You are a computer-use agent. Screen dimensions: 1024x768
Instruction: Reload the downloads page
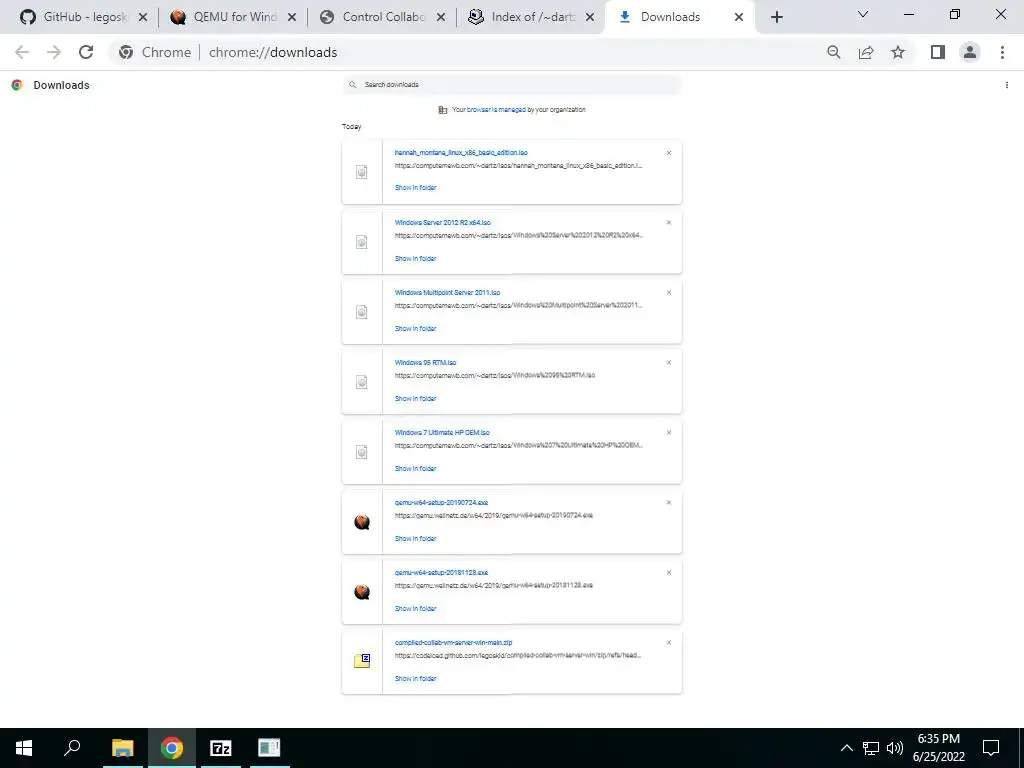(x=86, y=52)
